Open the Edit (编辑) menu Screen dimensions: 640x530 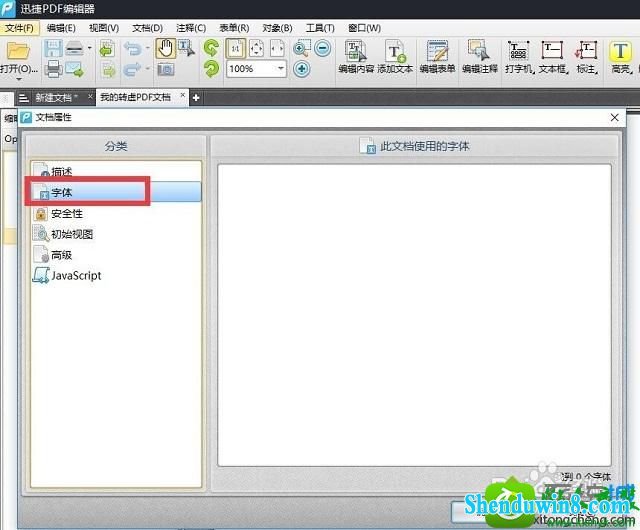[x=61, y=28]
